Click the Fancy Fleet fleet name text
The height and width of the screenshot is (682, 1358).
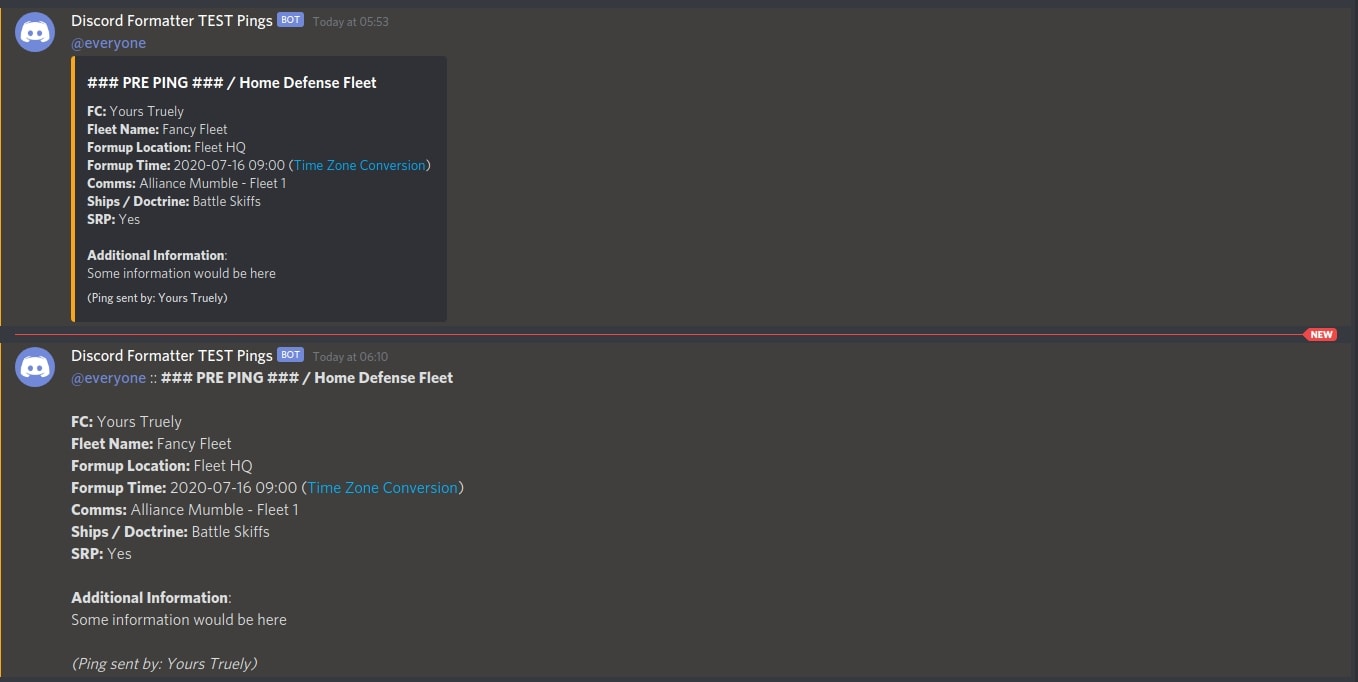[194, 129]
